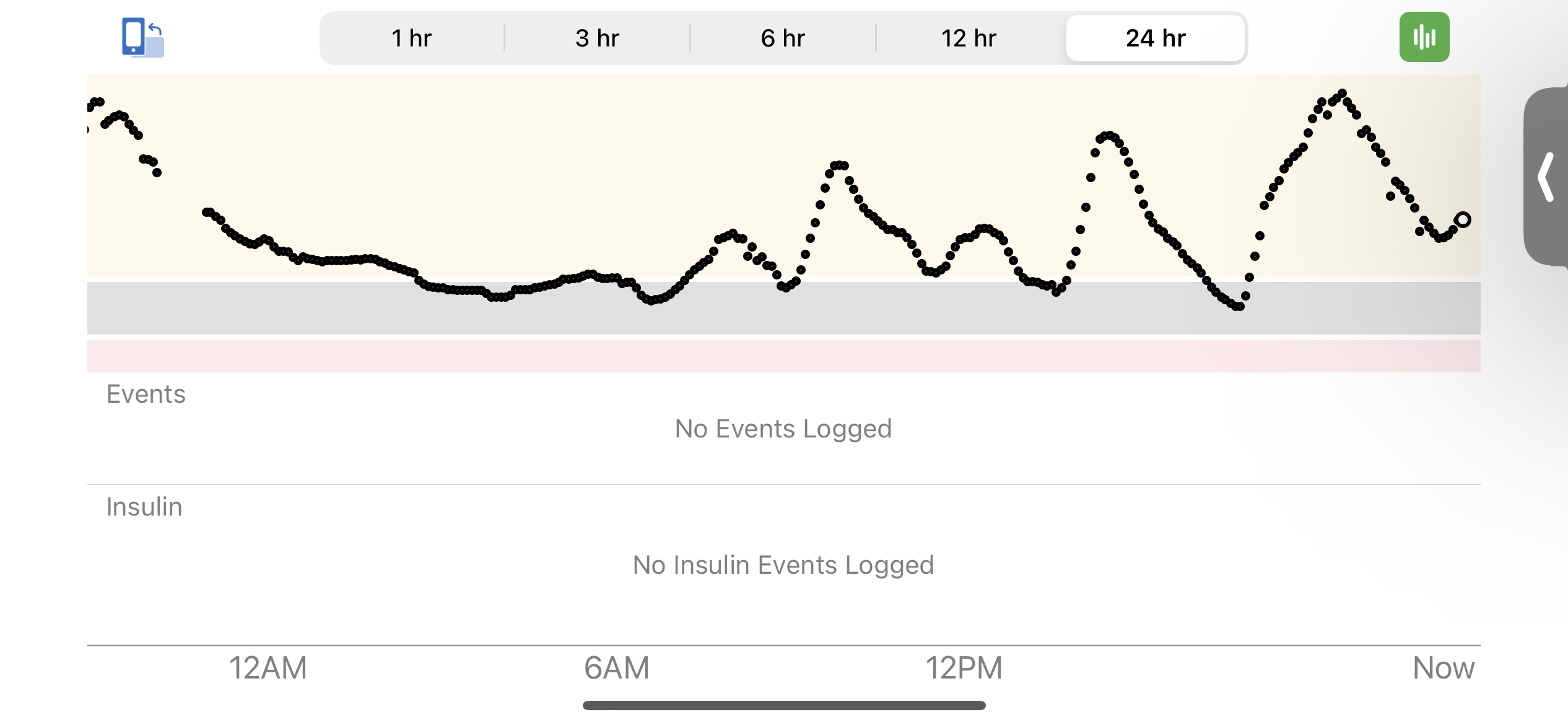The height and width of the screenshot is (725, 1568).
Task: Tap the gray low glucose zone band
Action: (784, 308)
